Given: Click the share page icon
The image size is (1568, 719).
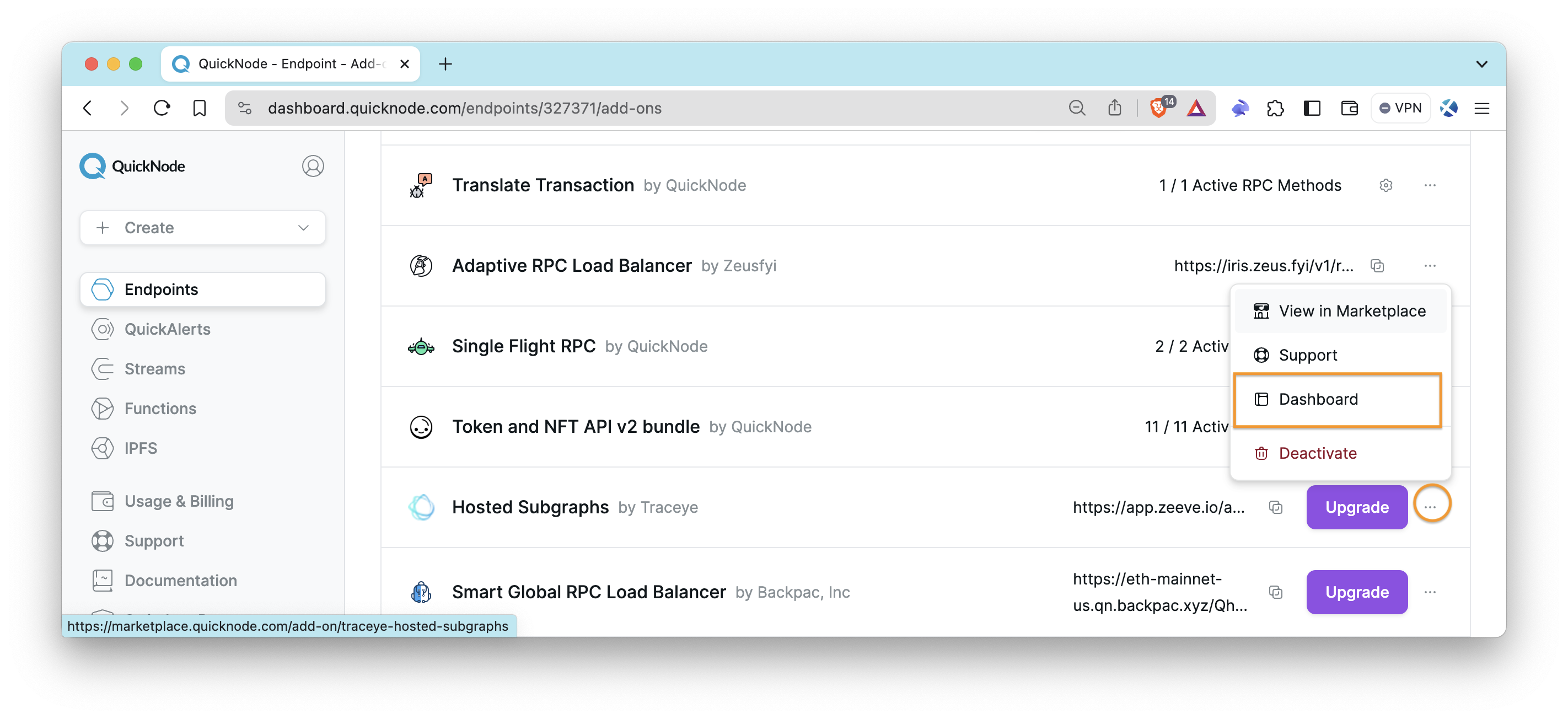Looking at the screenshot, I should click(1114, 108).
